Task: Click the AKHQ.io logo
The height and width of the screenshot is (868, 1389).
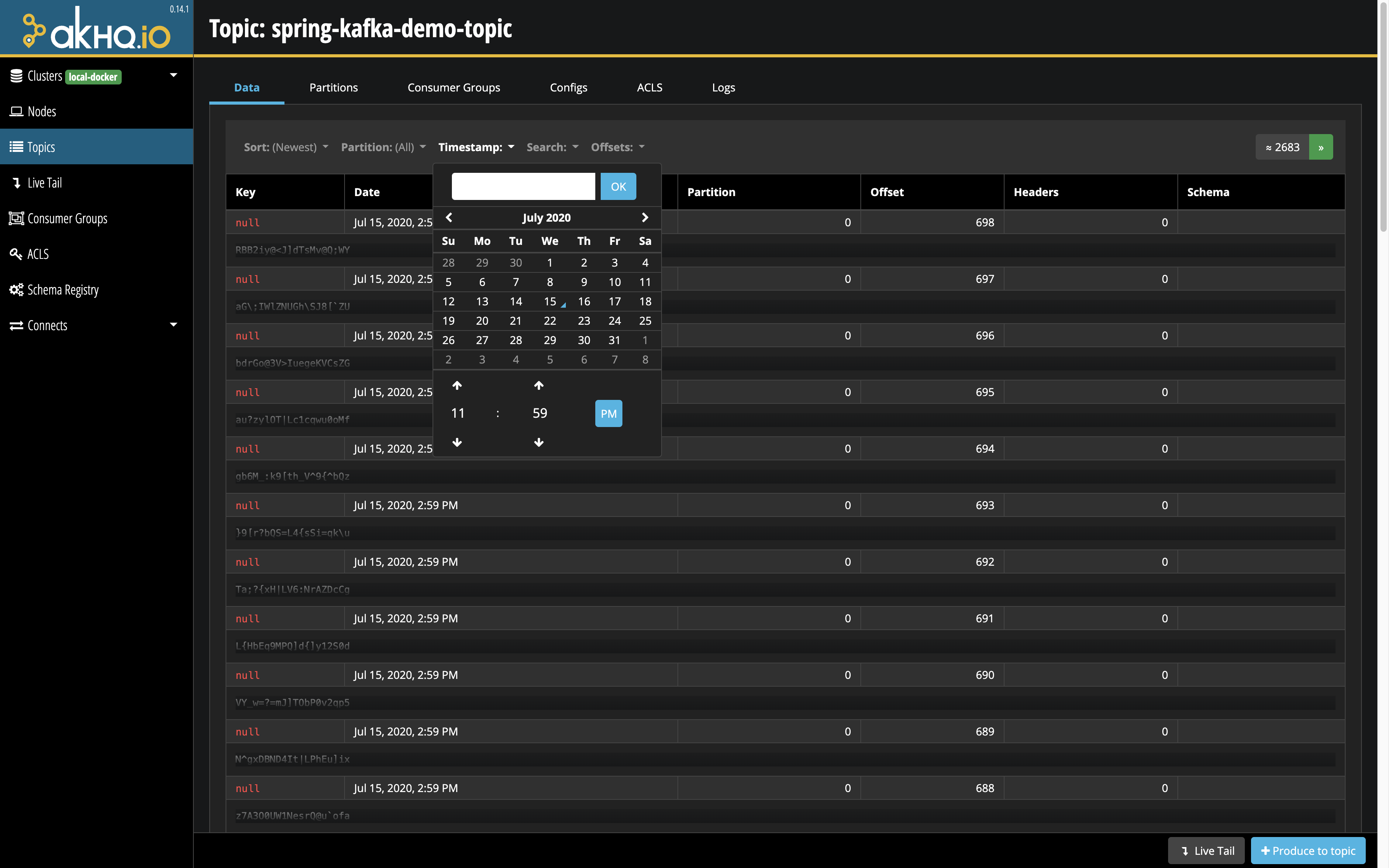Action: tap(97, 29)
